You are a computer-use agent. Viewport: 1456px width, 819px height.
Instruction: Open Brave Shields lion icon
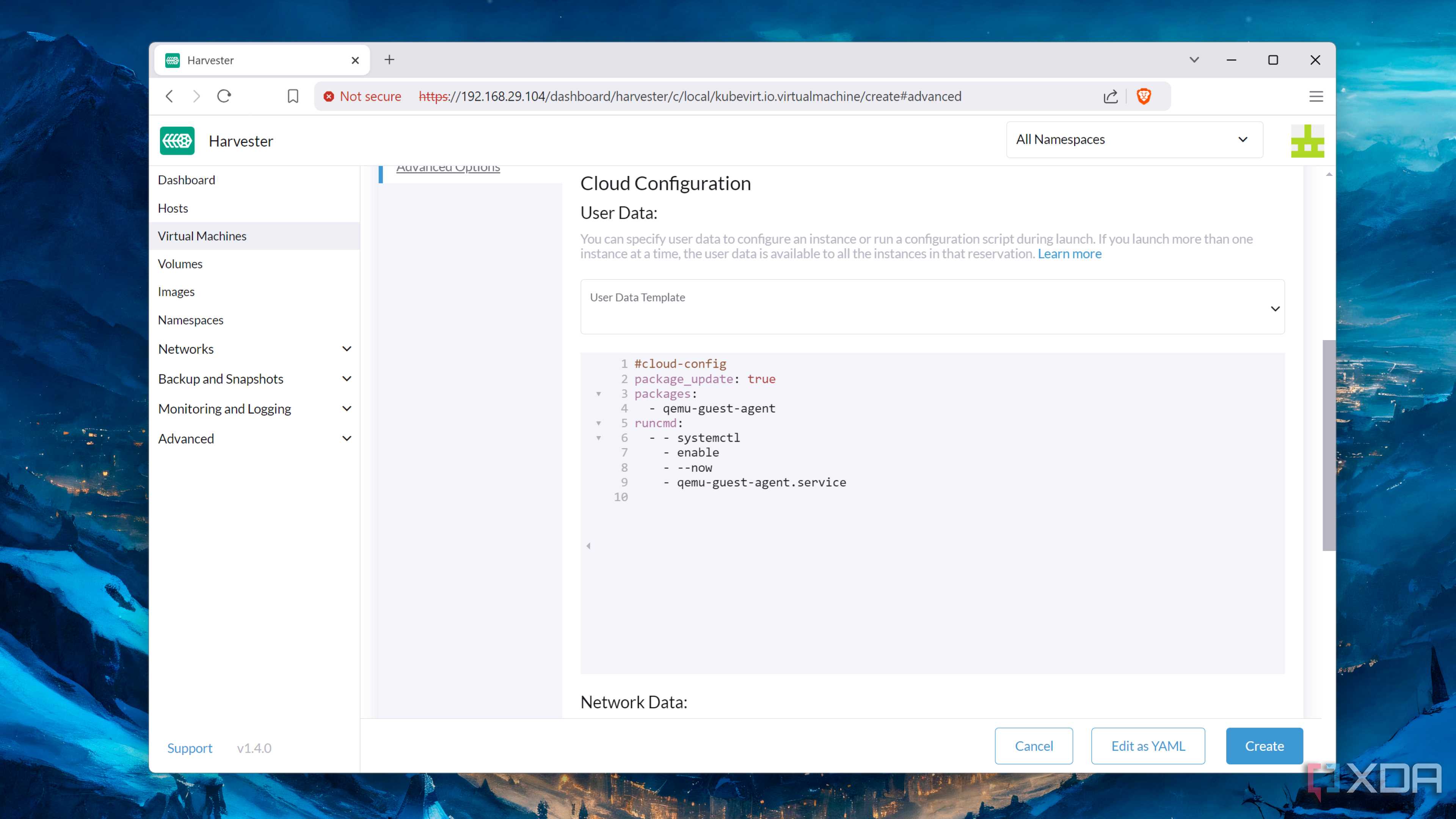(1144, 96)
